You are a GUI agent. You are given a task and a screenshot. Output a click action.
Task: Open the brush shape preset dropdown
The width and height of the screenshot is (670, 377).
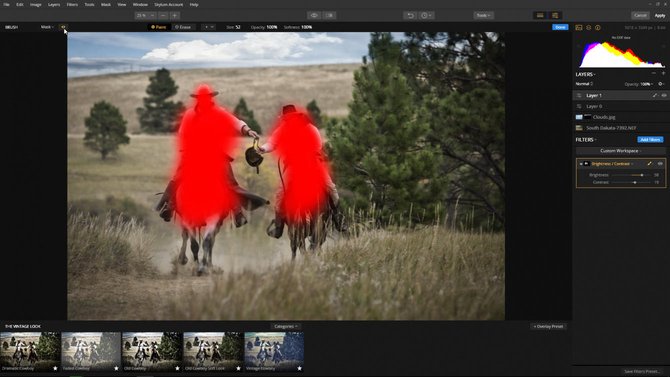(209, 27)
